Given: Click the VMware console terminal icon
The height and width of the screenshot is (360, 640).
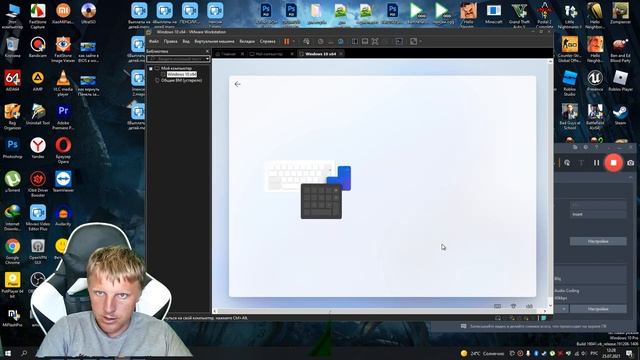Looking at the screenshot, I should pos(399,41).
